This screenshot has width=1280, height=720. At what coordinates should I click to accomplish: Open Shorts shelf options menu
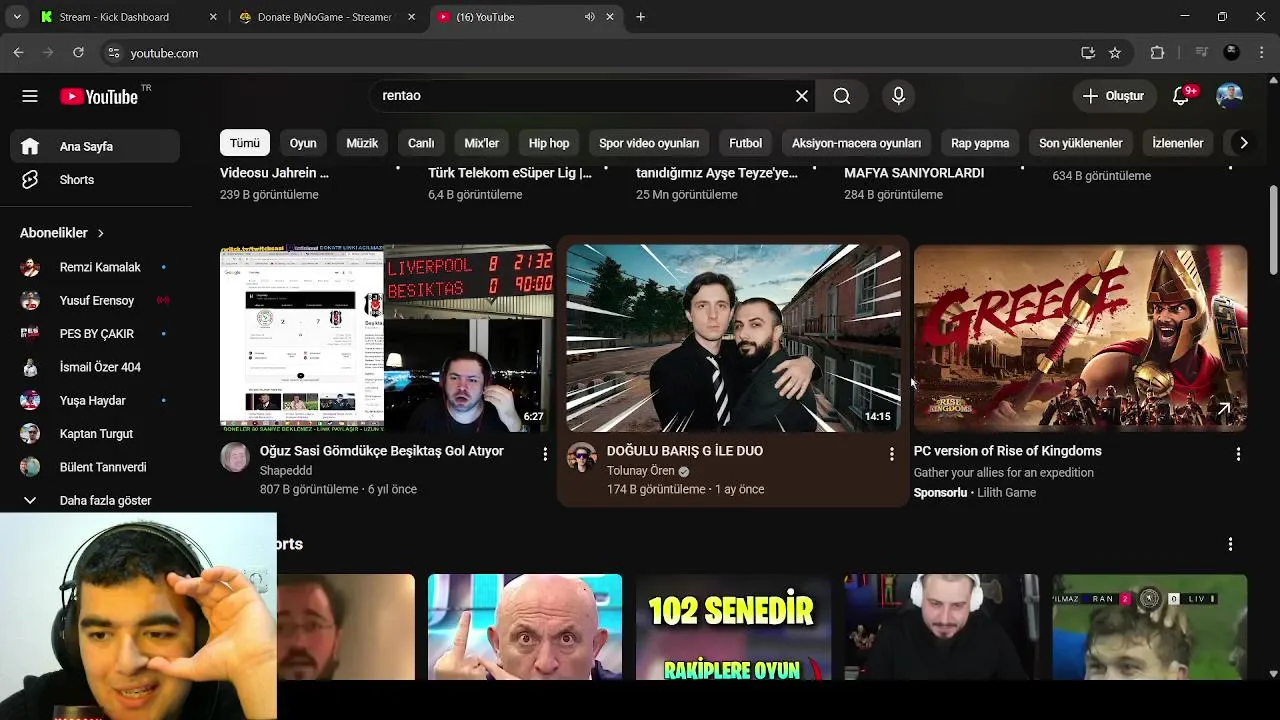[1230, 544]
